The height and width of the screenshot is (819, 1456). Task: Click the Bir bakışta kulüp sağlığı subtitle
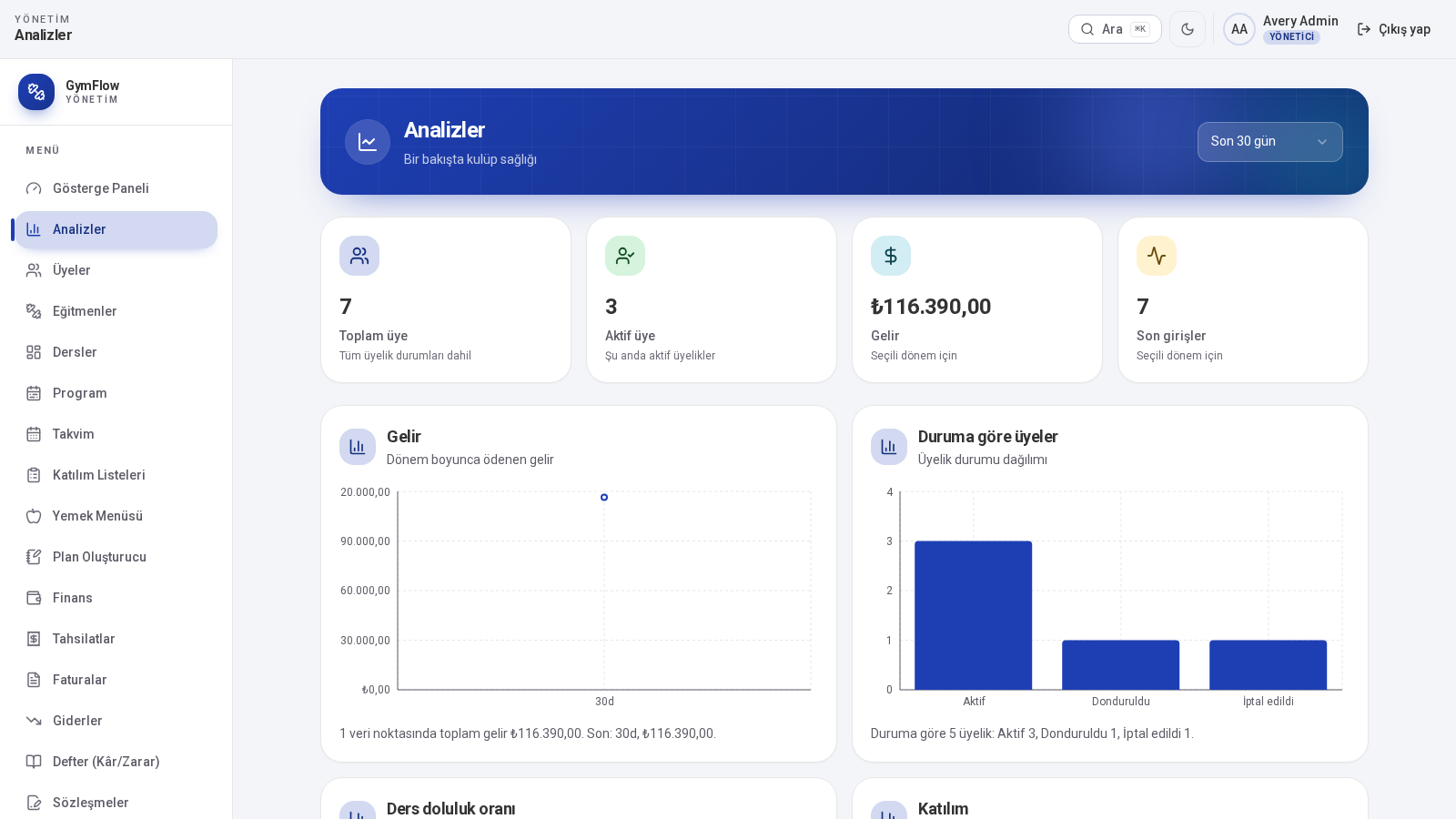pos(470,159)
